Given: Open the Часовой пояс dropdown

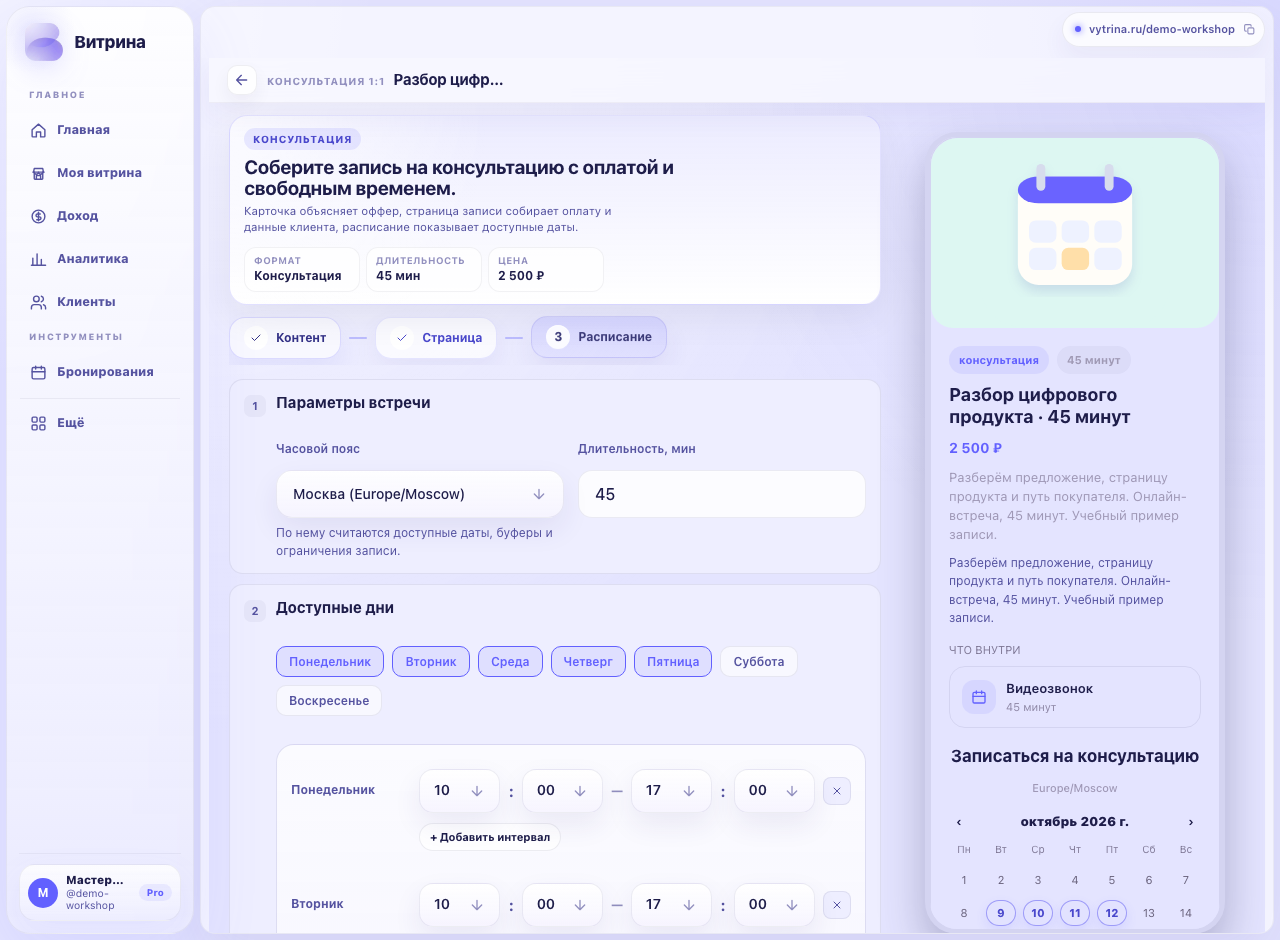Looking at the screenshot, I should pos(420,494).
